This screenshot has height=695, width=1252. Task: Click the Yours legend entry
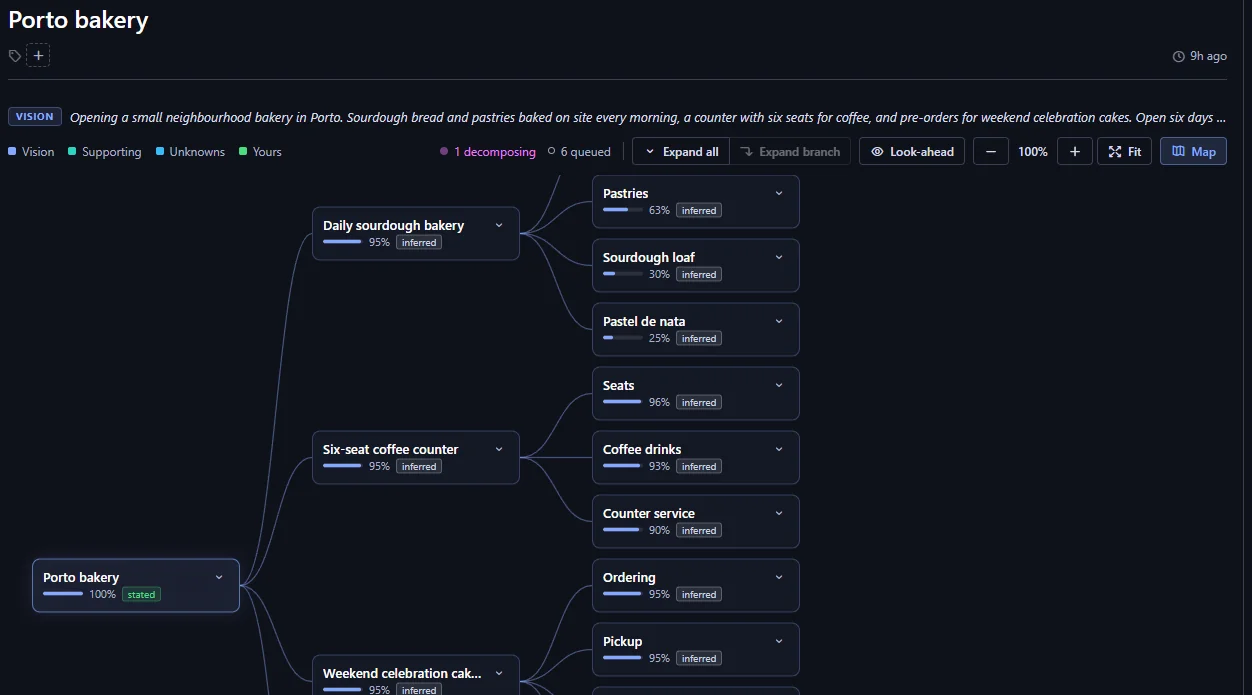click(260, 152)
